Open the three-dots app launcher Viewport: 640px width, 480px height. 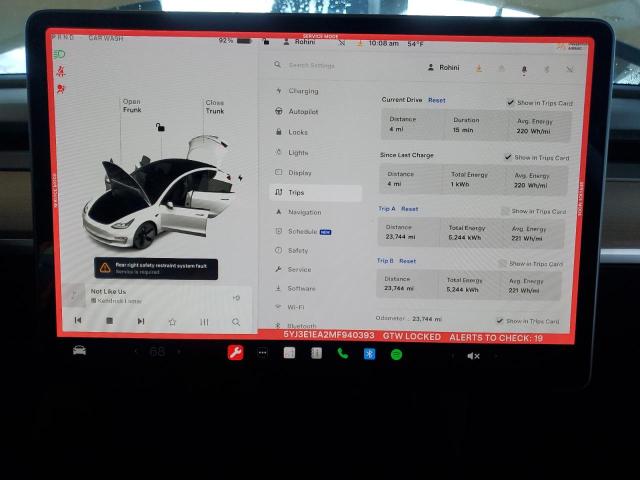click(x=262, y=353)
